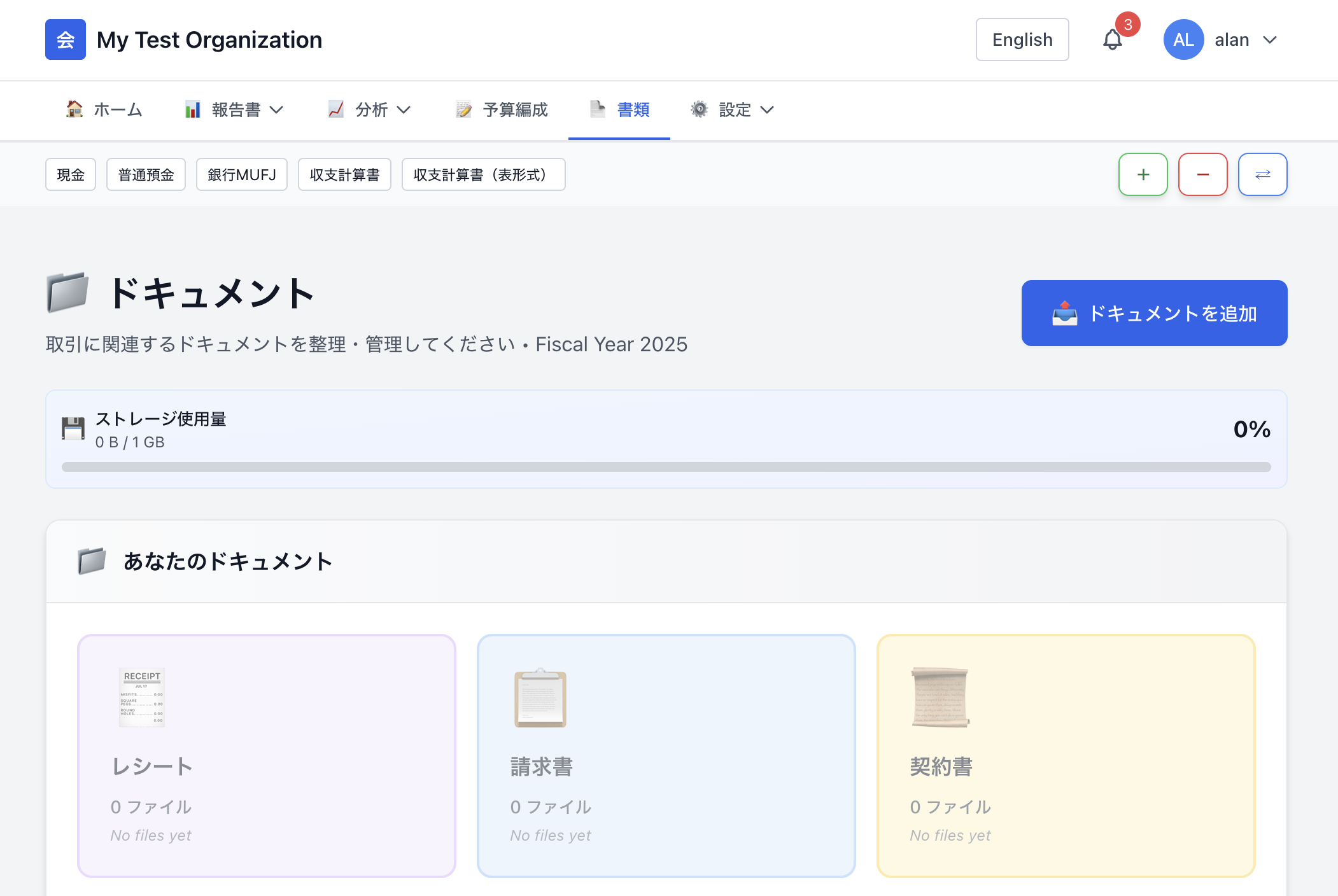Switch to the 書類 tab
This screenshot has height=896, width=1338.
coord(619,109)
